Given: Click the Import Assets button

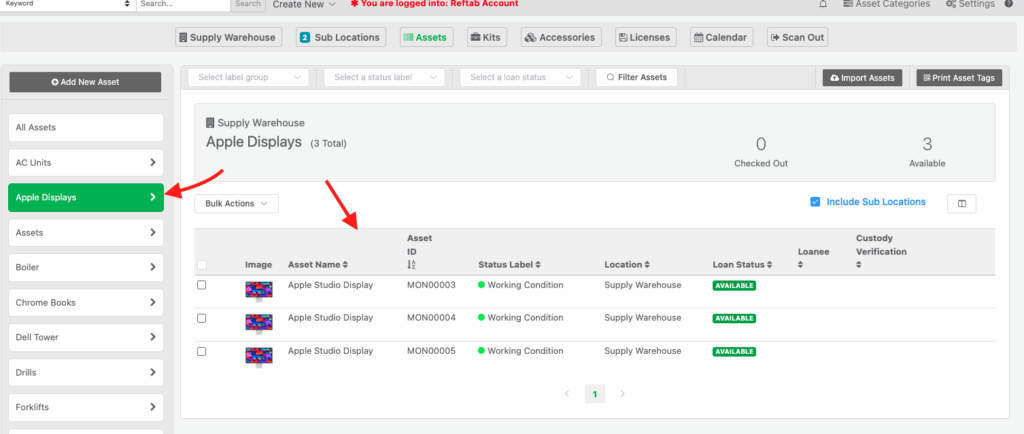Looking at the screenshot, I should click(x=863, y=78).
